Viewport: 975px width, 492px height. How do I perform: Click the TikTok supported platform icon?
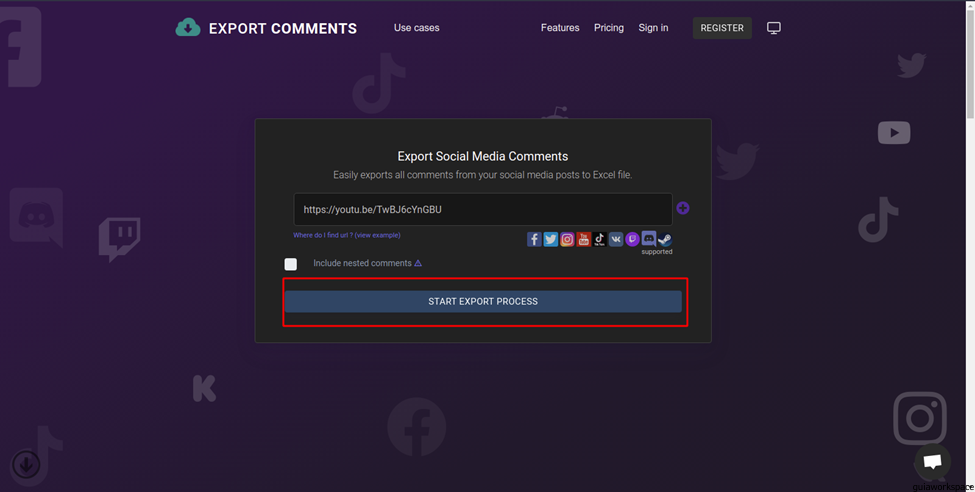599,239
